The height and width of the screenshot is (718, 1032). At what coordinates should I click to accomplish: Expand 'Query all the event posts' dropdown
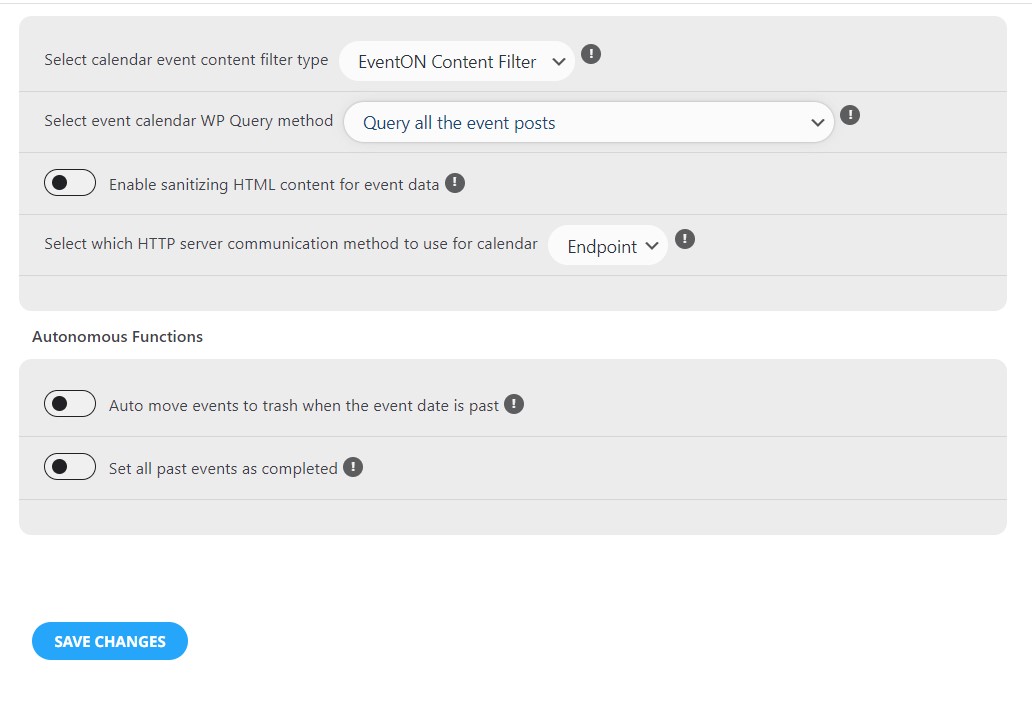pyautogui.click(x=588, y=122)
